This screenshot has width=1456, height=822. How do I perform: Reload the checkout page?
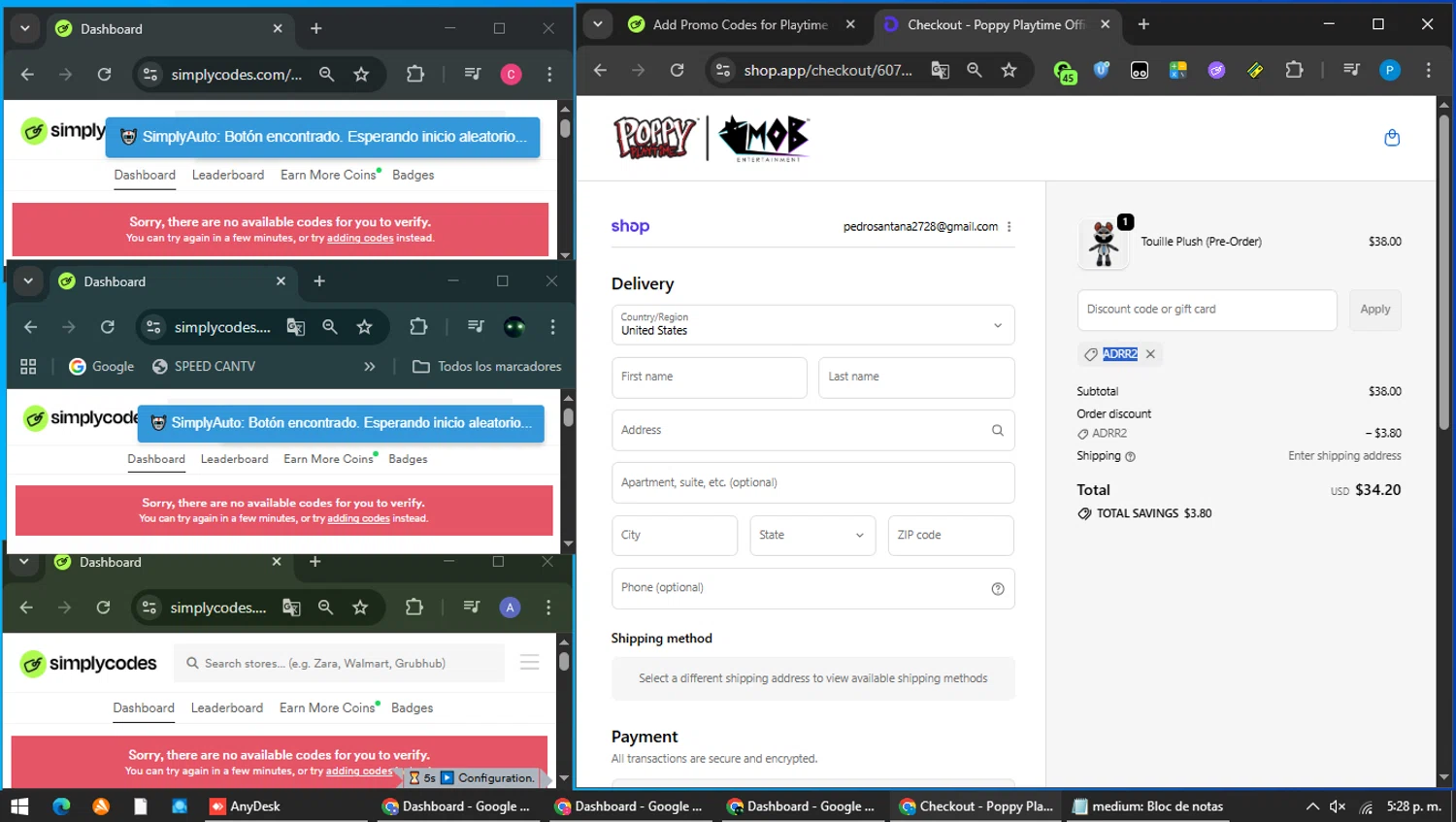pos(677,70)
